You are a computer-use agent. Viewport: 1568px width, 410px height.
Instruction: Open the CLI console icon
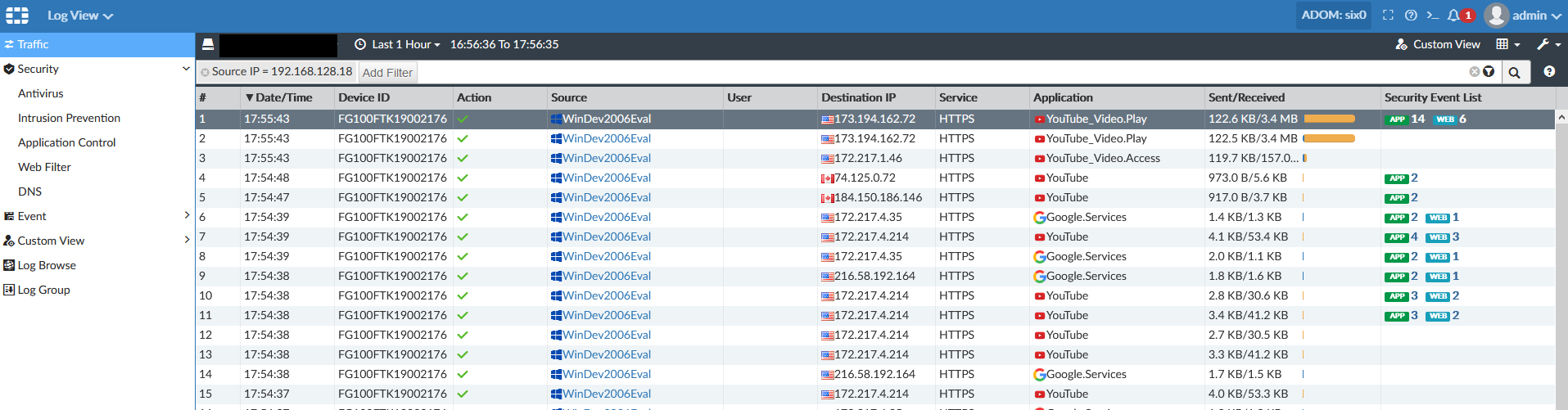pos(1433,15)
